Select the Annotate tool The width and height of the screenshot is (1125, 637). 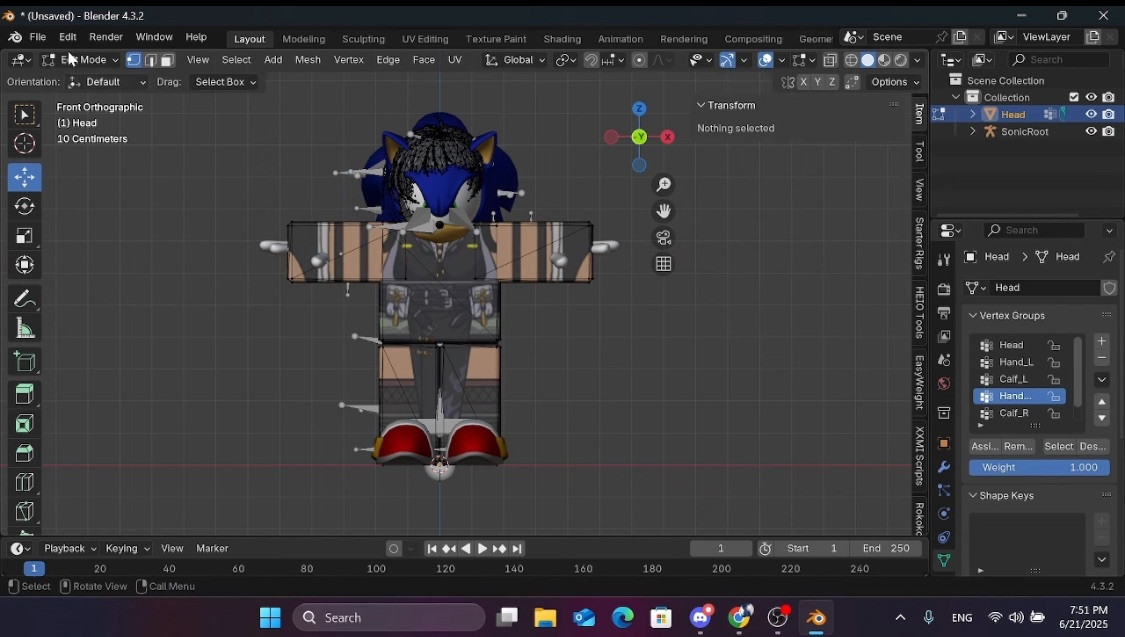click(x=25, y=295)
